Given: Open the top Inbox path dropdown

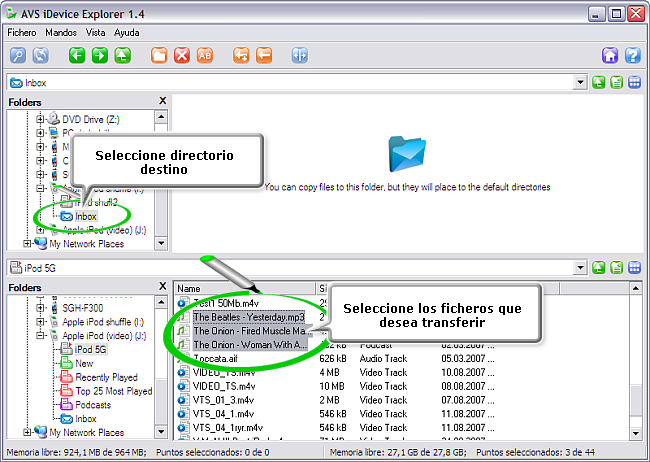Looking at the screenshot, I should pos(580,83).
